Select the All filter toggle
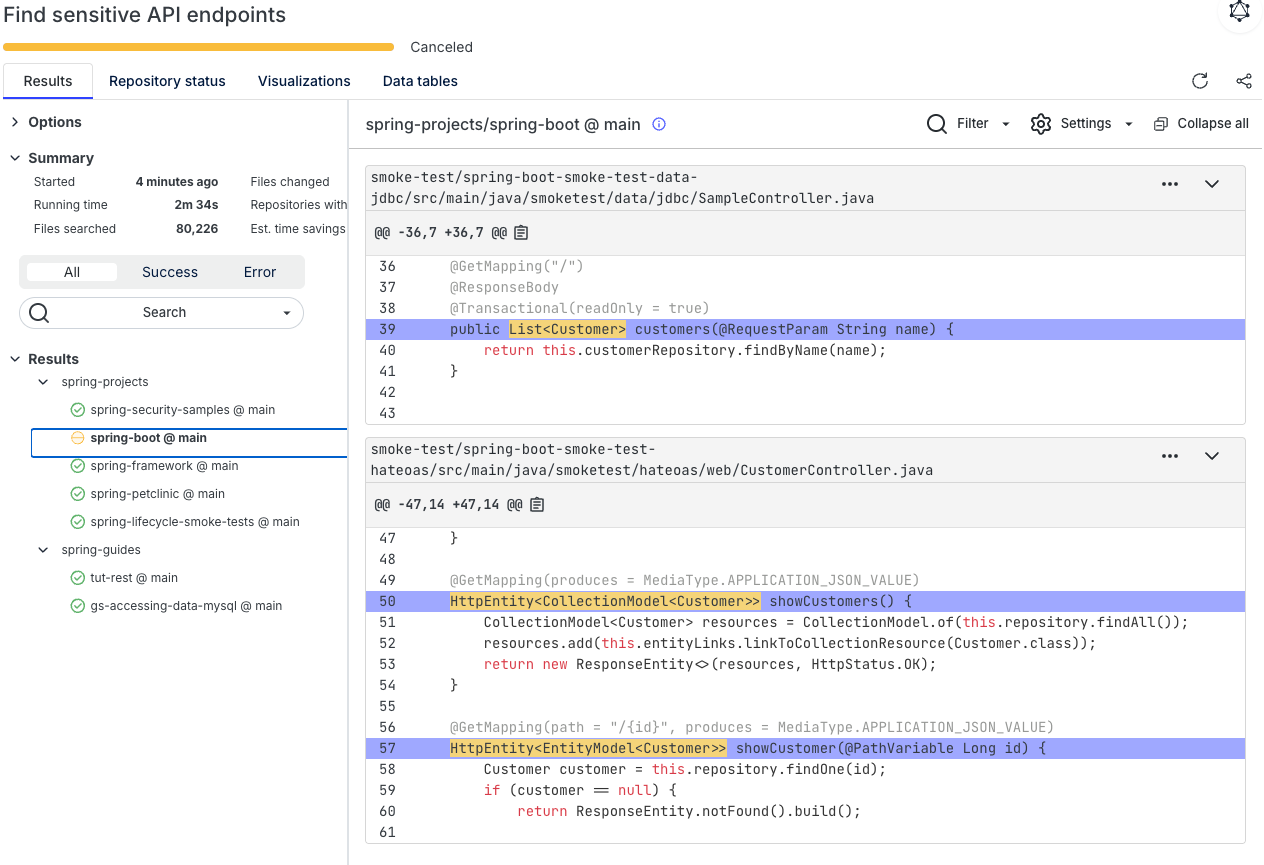 click(x=72, y=272)
